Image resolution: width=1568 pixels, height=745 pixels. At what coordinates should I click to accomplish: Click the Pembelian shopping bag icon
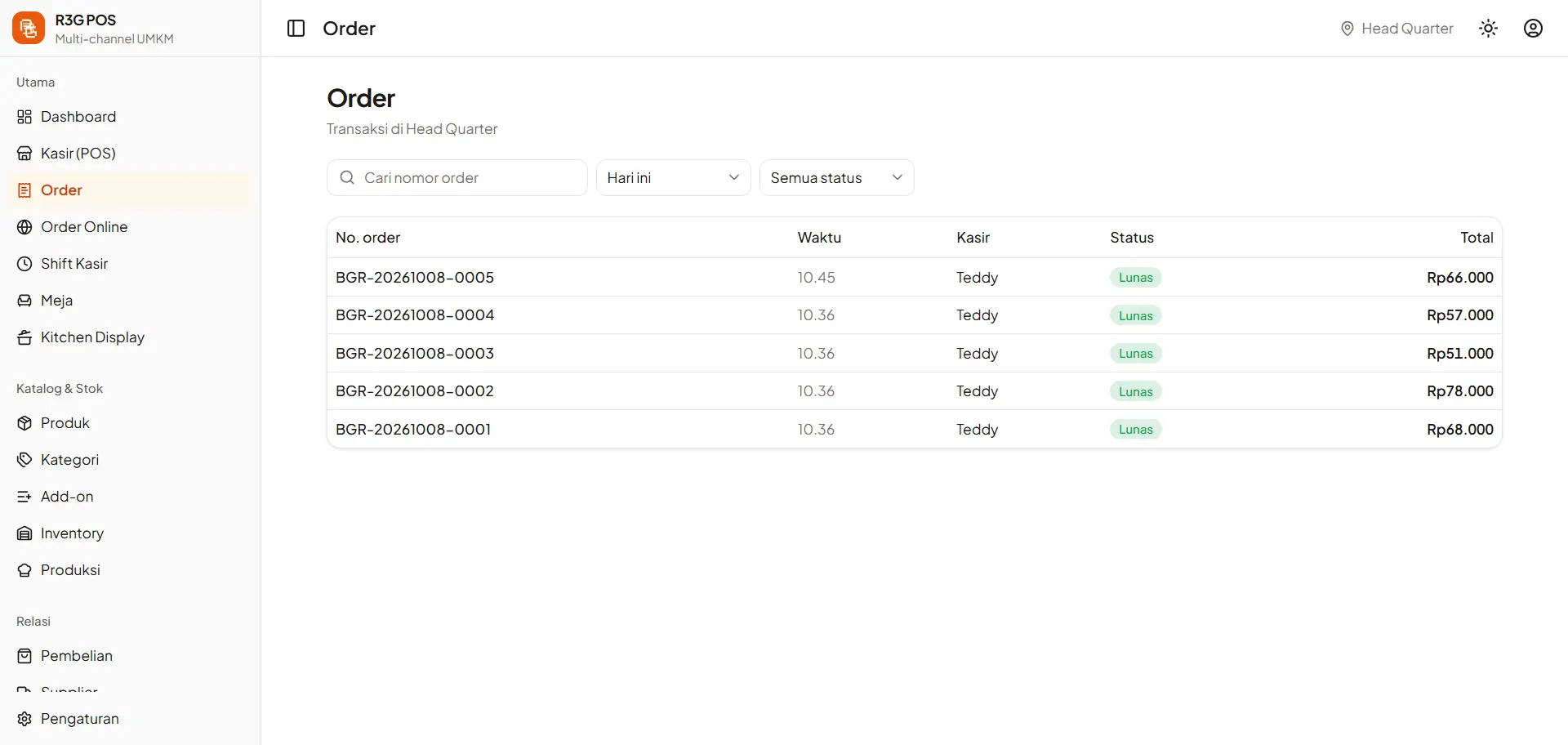point(24,656)
